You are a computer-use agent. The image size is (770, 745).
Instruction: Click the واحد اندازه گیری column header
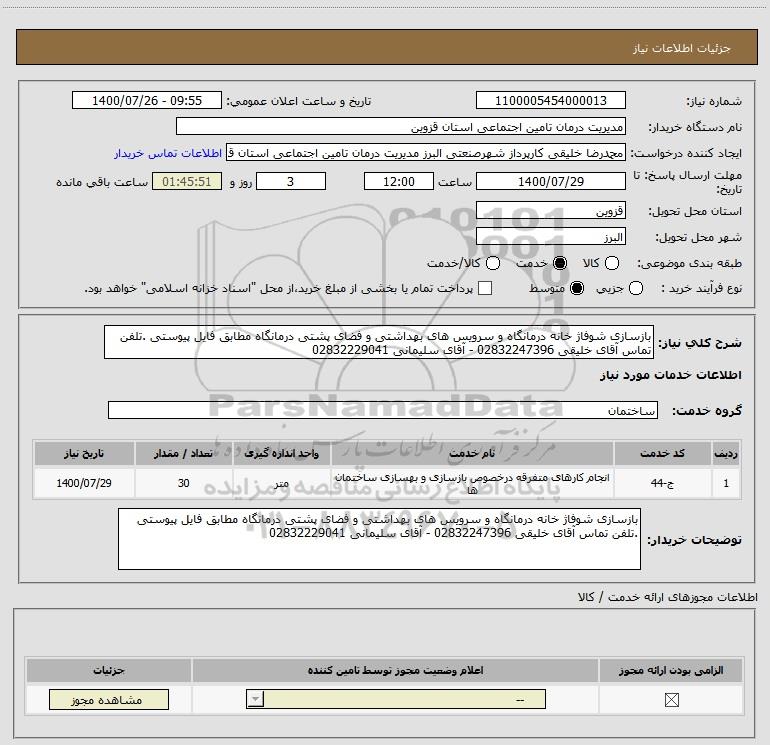281,453
